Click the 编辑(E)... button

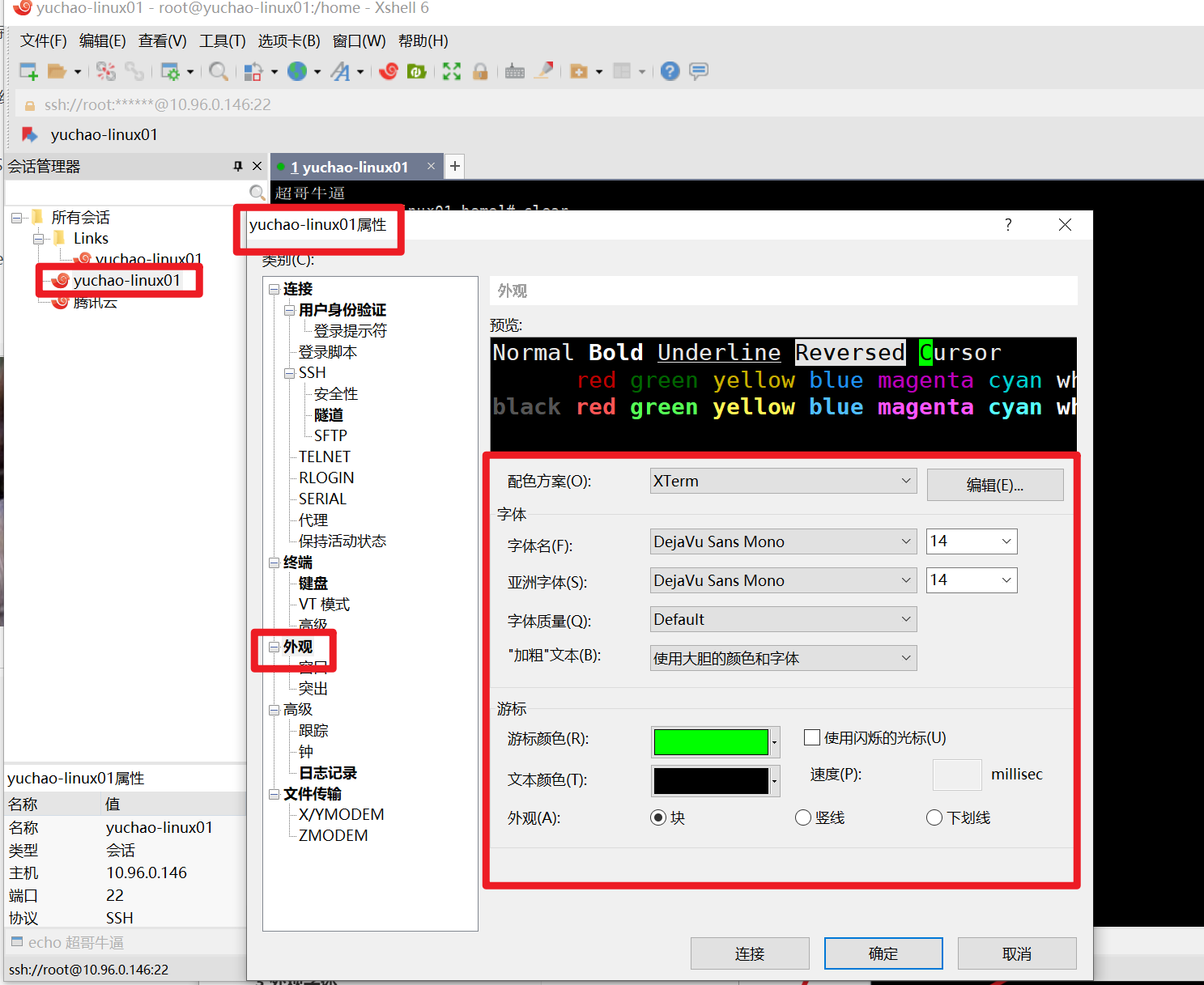[x=994, y=485]
